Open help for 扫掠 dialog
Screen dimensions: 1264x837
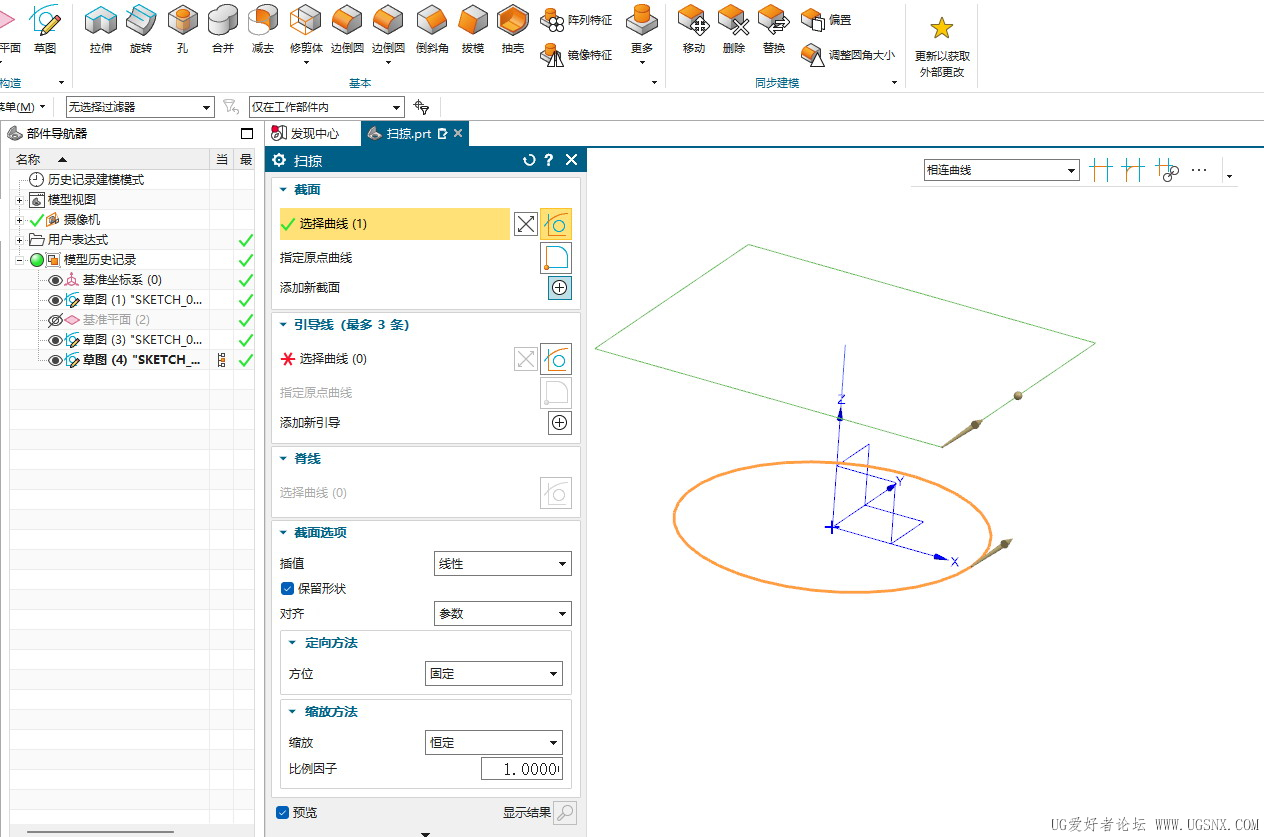549,160
